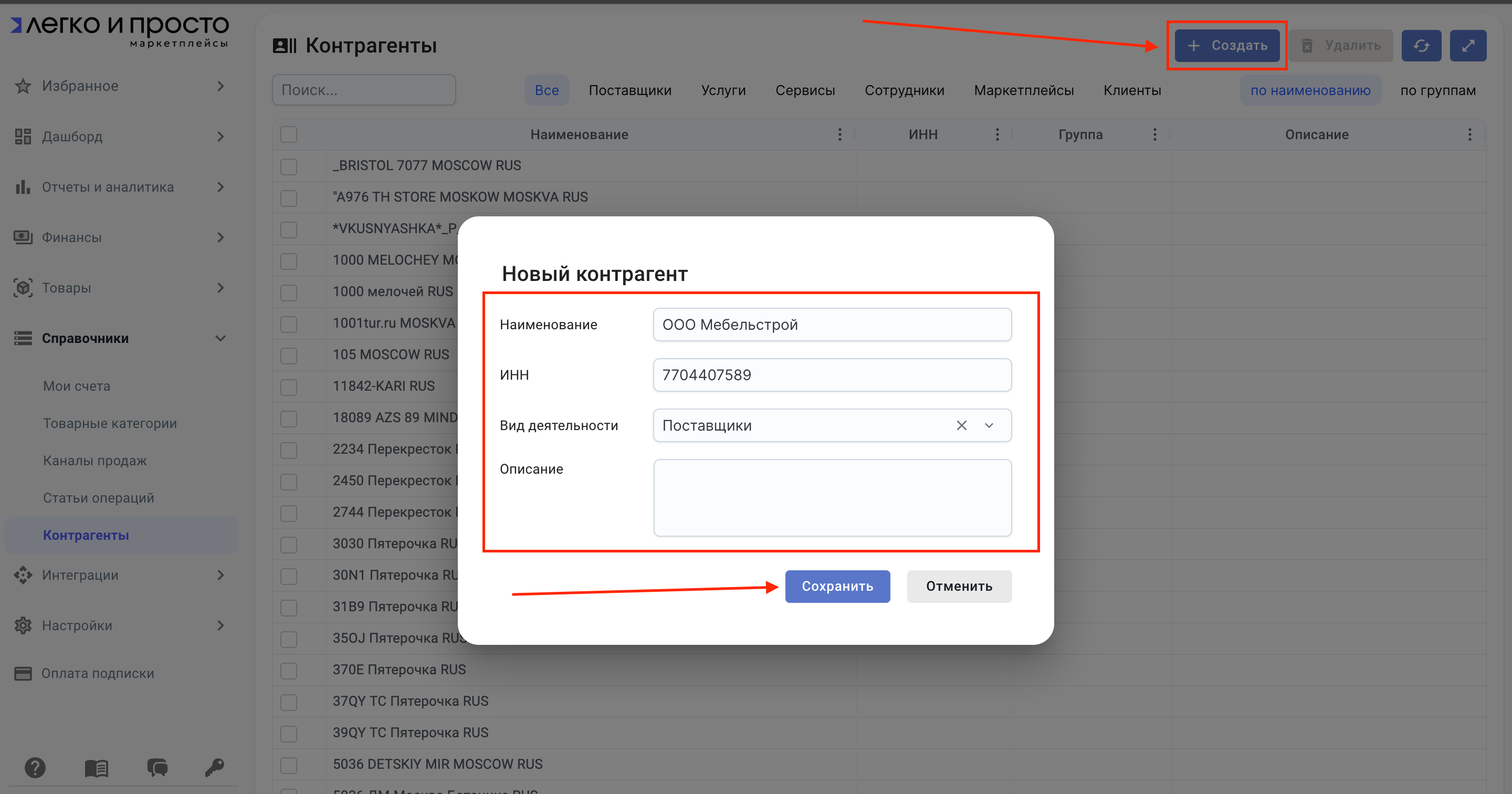Open Товарные категории in the sidebar
The width and height of the screenshot is (1512, 794).
(x=110, y=423)
